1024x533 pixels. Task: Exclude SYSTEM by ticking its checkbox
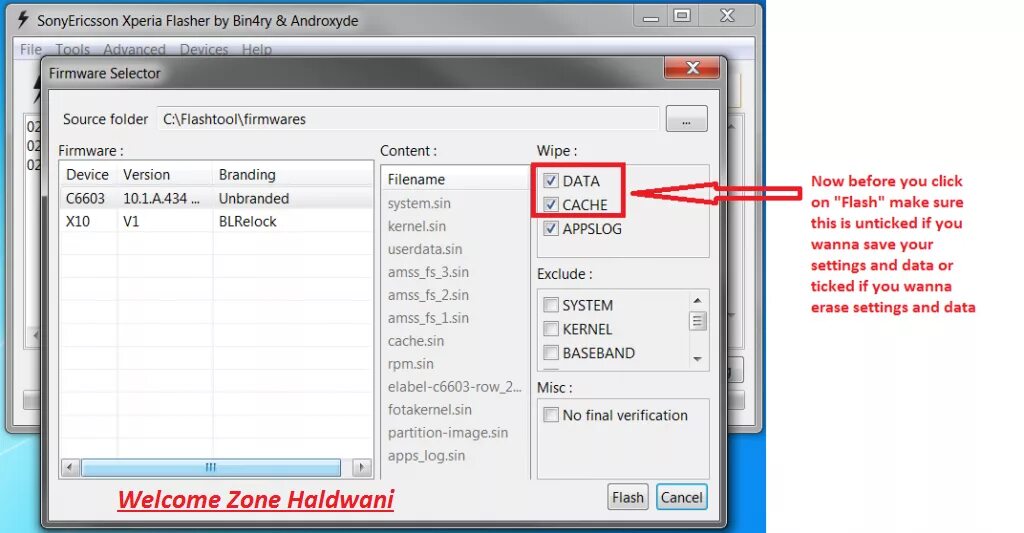[551, 305]
